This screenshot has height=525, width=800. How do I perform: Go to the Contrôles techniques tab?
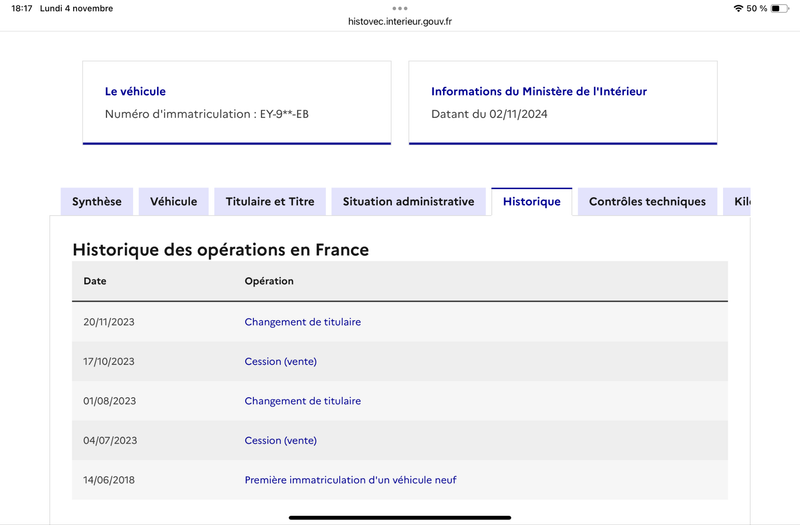[647, 202]
